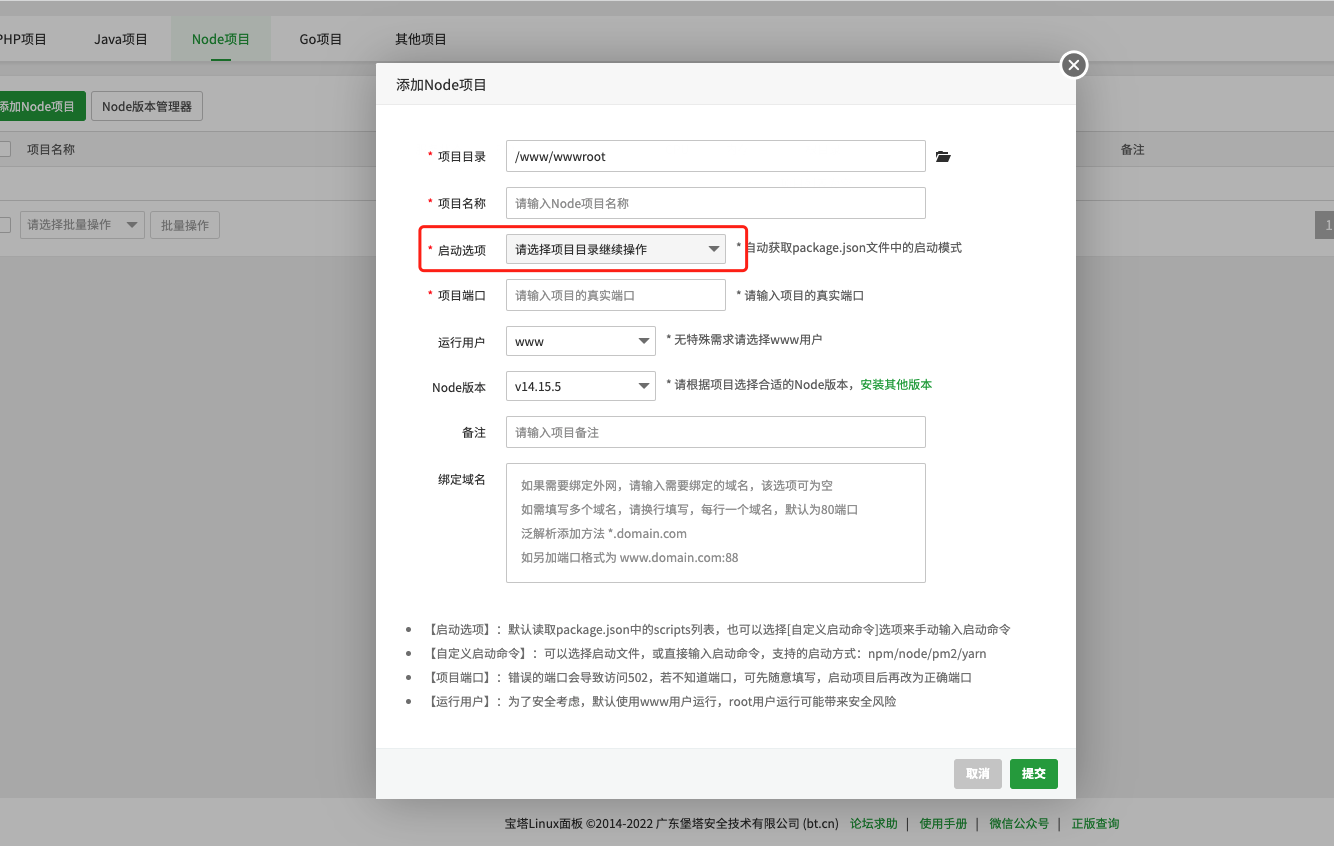The height and width of the screenshot is (846, 1334).
Task: Focus the 项目目录 input with /www/wwwroot
Action: [716, 156]
